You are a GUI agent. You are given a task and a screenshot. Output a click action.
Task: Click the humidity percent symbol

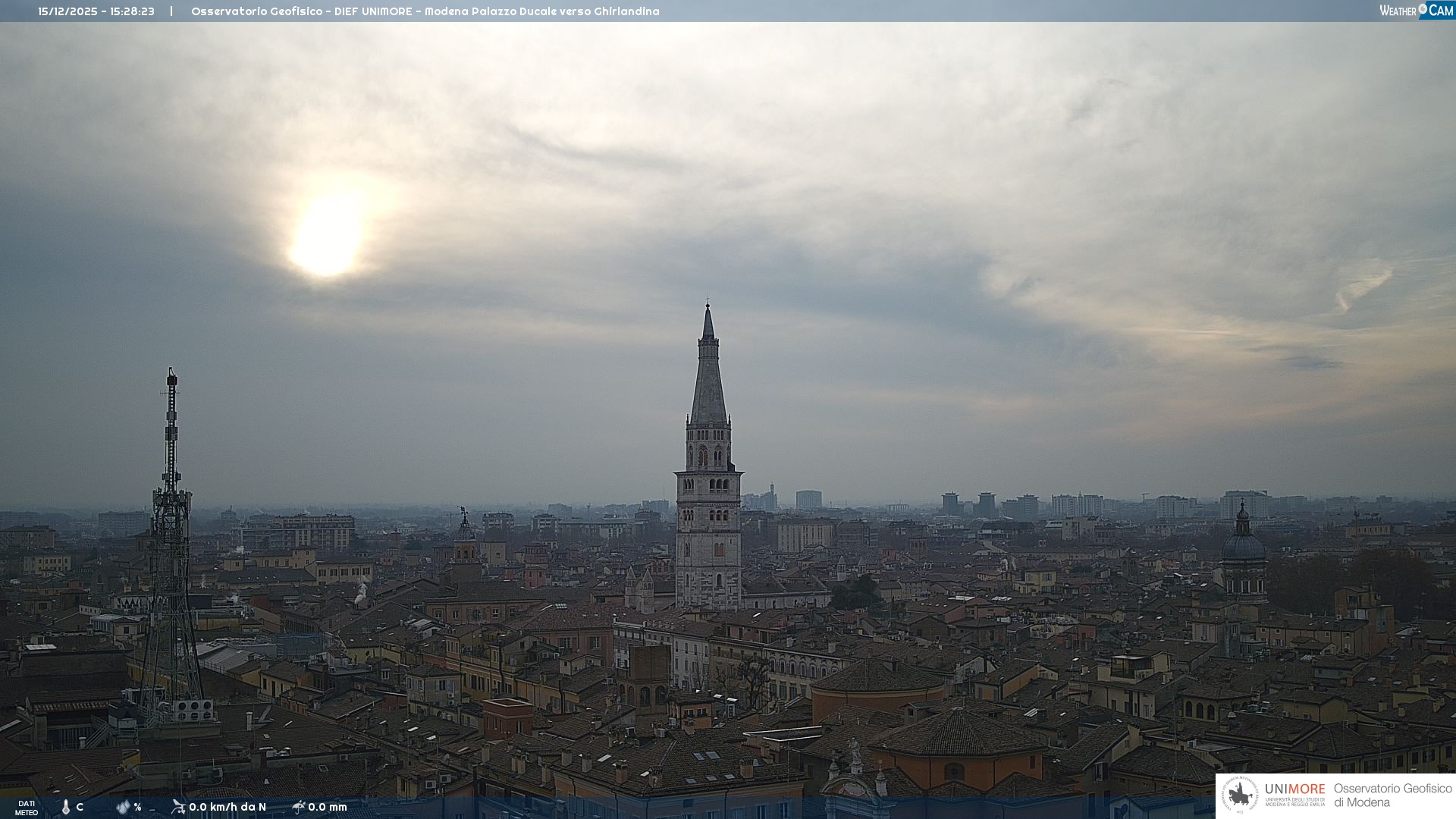[137, 807]
